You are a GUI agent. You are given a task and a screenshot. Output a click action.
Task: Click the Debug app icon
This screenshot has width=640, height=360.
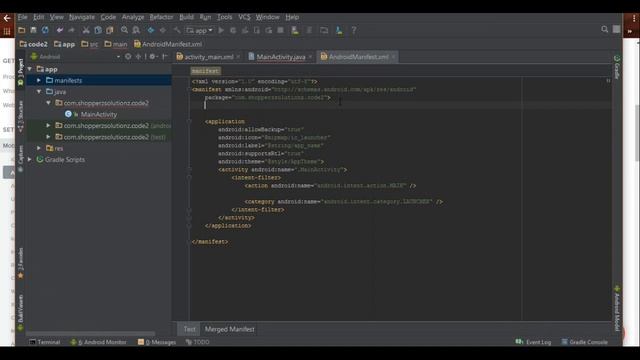[233, 30]
